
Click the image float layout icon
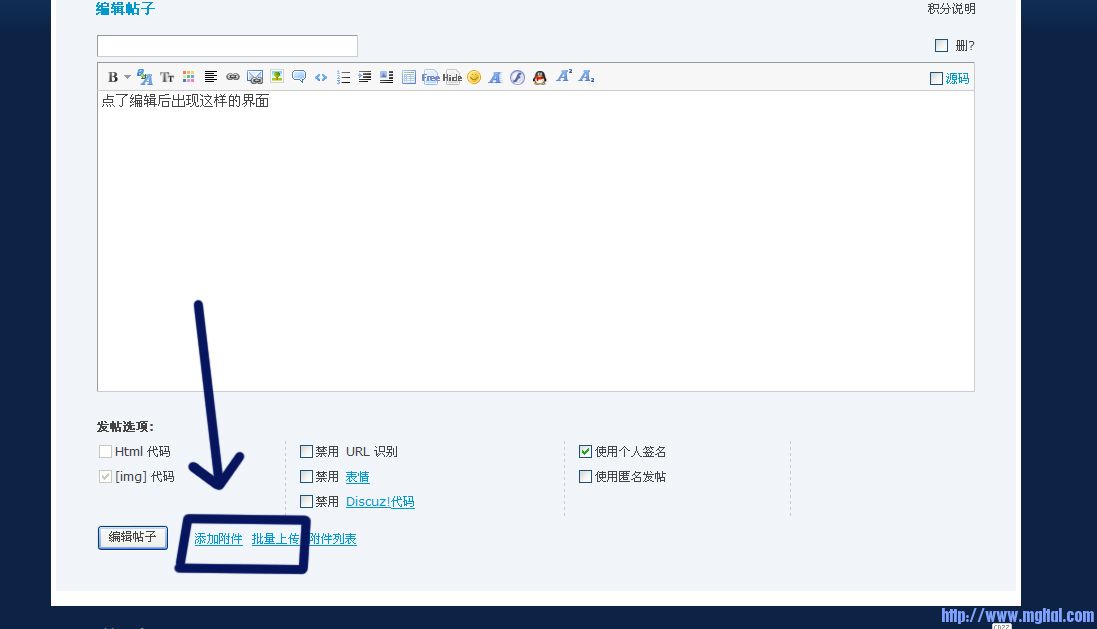[386, 77]
